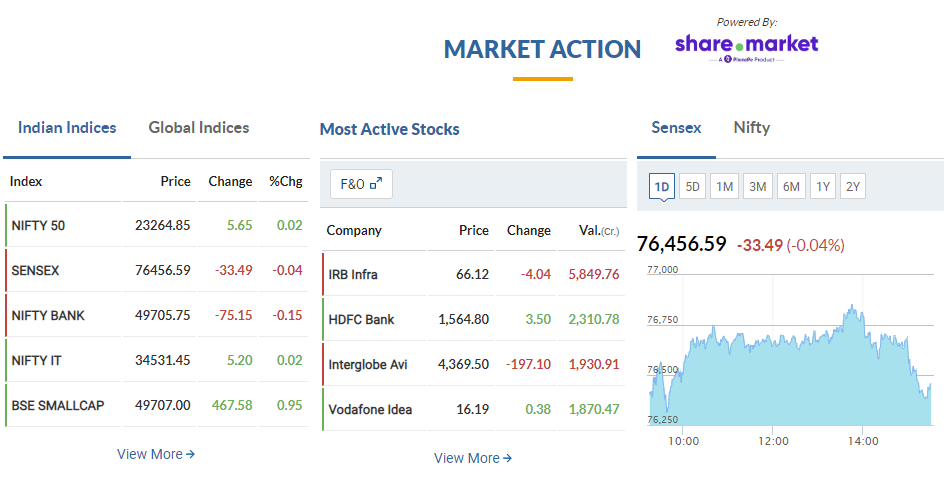Screen dimensions: 952x479
Task: Select 5D chart range
Action: click(x=692, y=186)
